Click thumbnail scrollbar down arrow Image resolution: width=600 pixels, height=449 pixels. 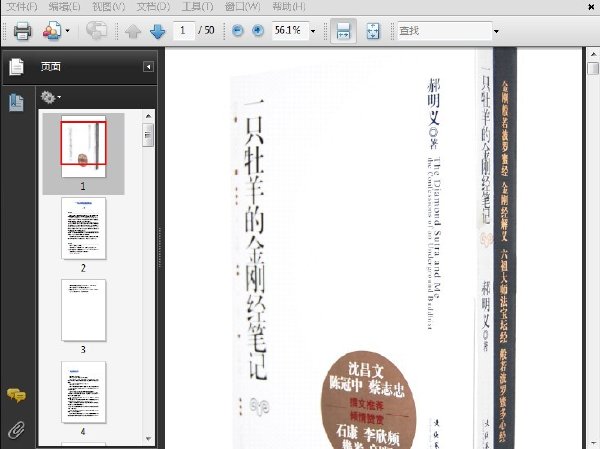click(x=148, y=439)
